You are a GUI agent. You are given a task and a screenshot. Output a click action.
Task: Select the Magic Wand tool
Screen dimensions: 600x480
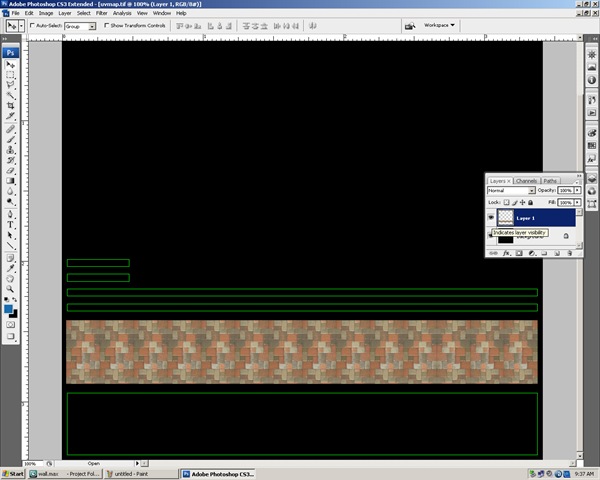[10, 95]
